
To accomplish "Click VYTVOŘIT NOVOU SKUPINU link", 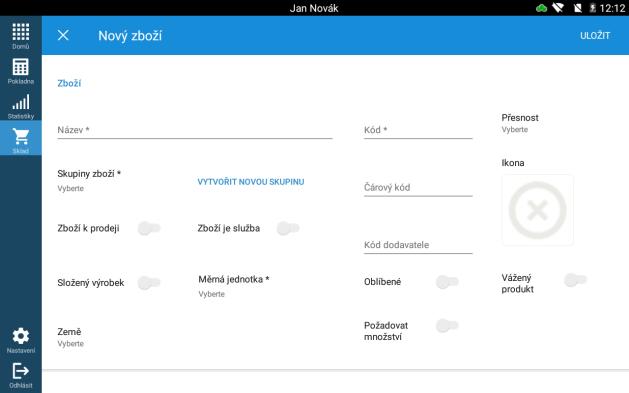I will click(251, 182).
